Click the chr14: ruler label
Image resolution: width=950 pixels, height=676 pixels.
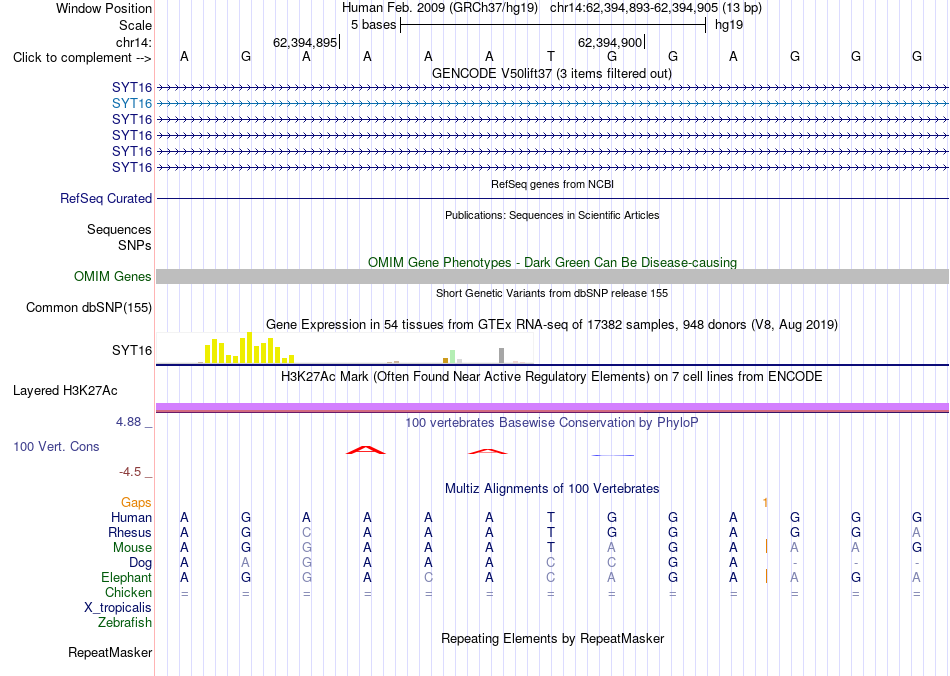coord(134,42)
